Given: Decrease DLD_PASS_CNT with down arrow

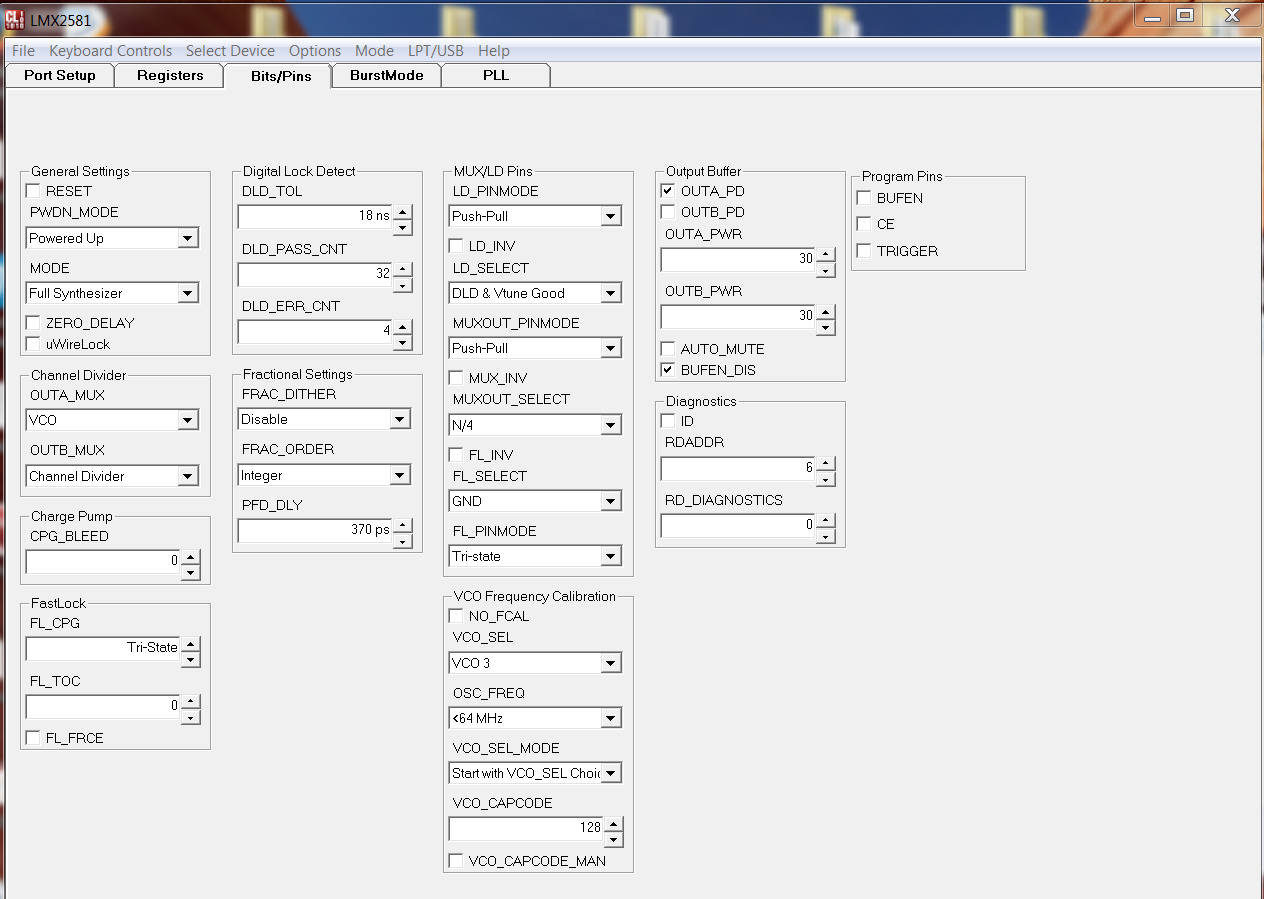Looking at the screenshot, I should coord(402,285).
